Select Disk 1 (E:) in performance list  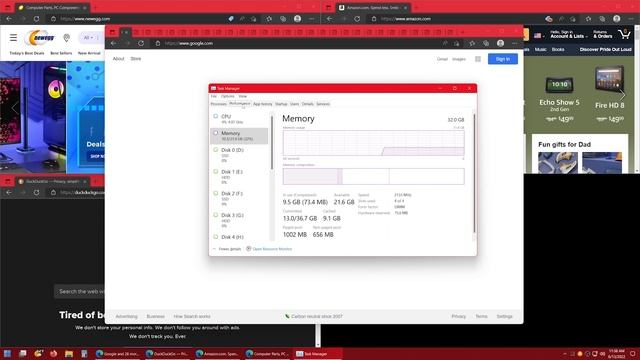click(240, 177)
